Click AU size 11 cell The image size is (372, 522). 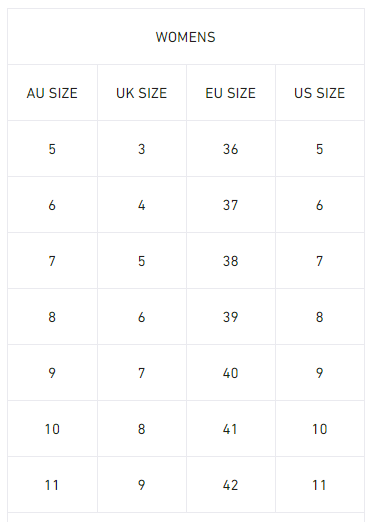point(52,485)
